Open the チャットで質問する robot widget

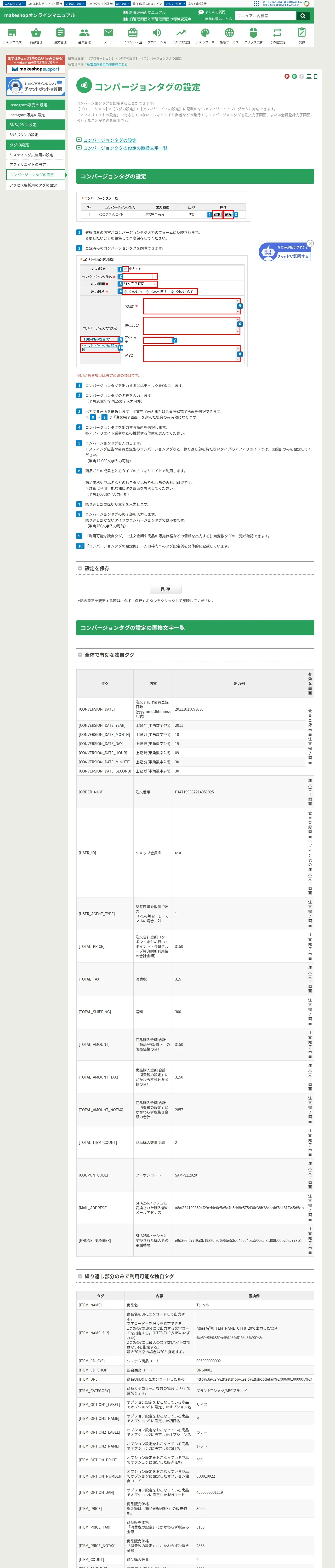[x=286, y=252]
